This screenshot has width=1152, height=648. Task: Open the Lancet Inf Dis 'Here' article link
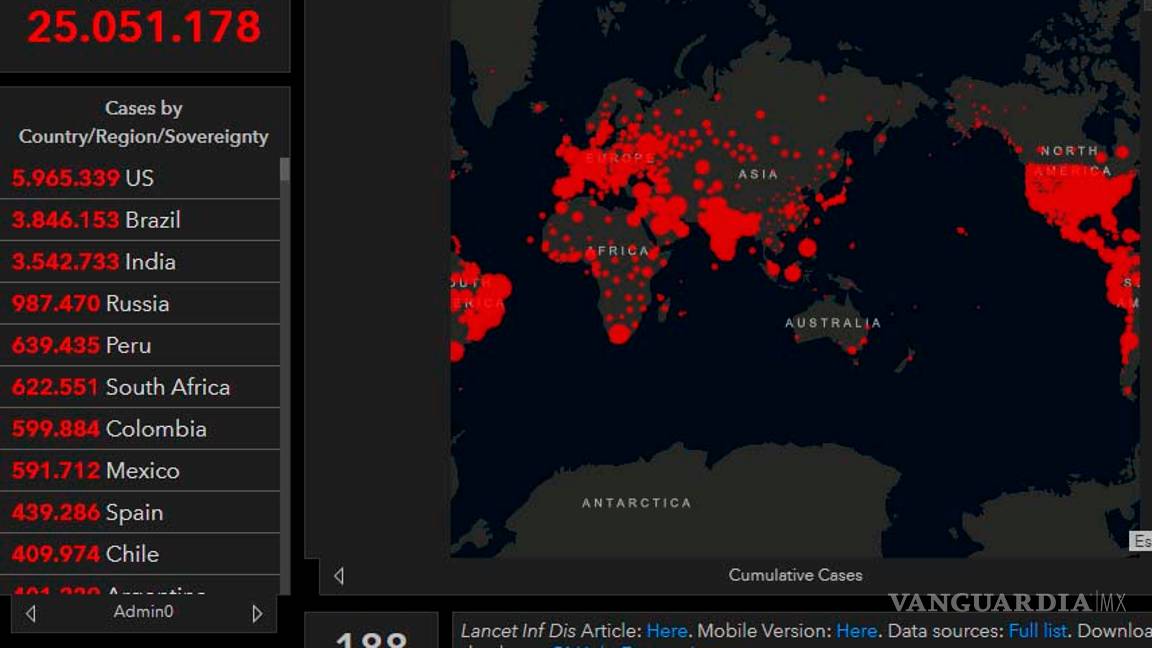(669, 631)
